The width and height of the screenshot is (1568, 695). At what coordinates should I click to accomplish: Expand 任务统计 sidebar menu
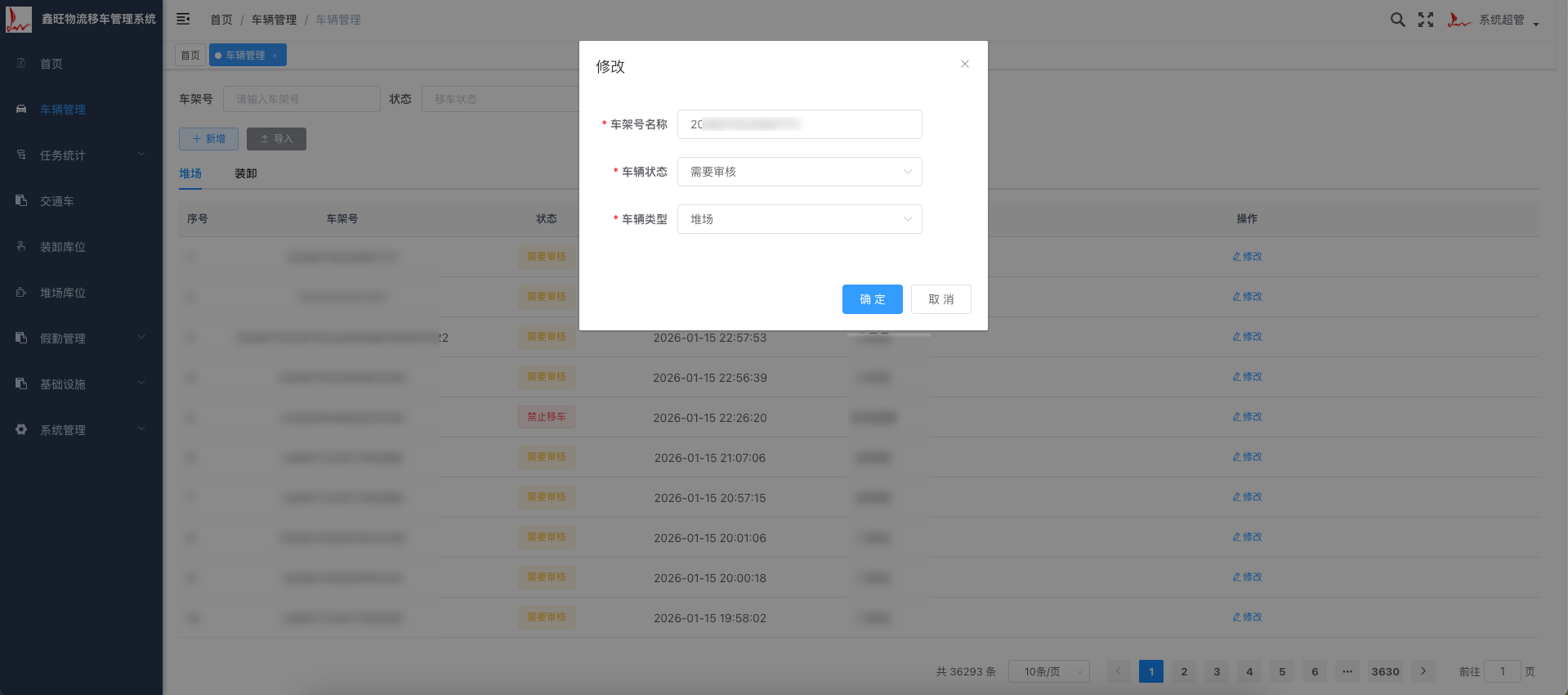click(81, 155)
